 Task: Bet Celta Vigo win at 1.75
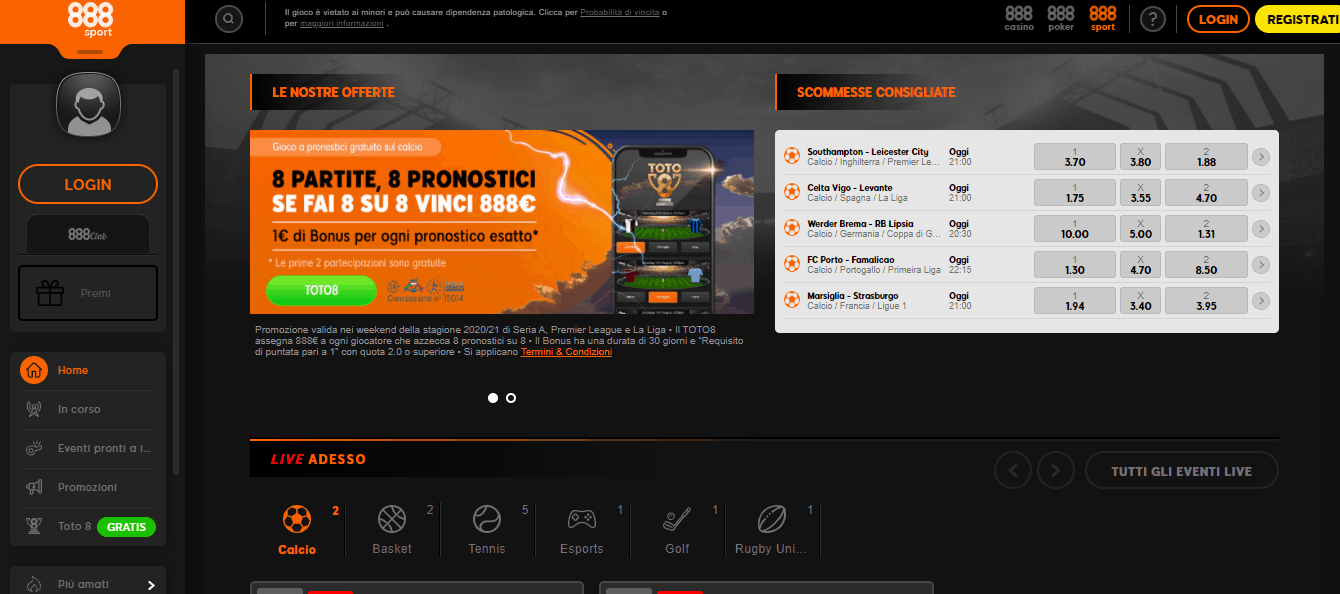(x=1075, y=193)
